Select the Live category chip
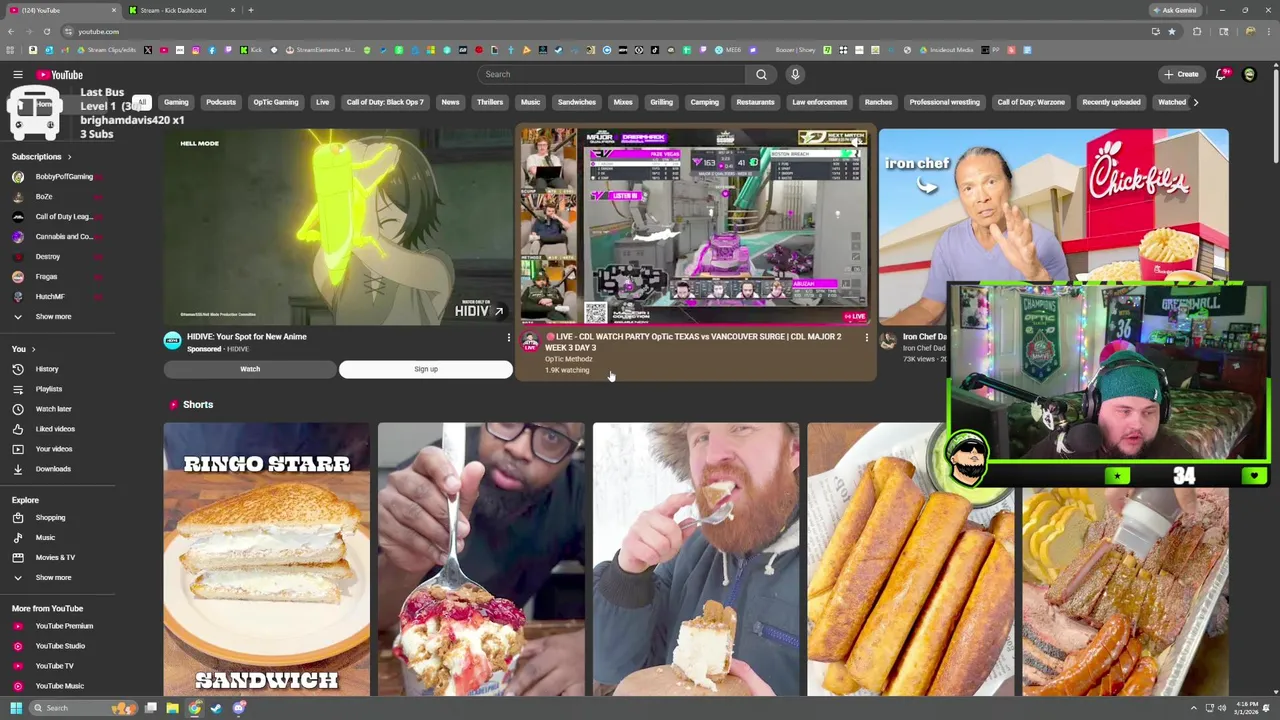 point(322,102)
